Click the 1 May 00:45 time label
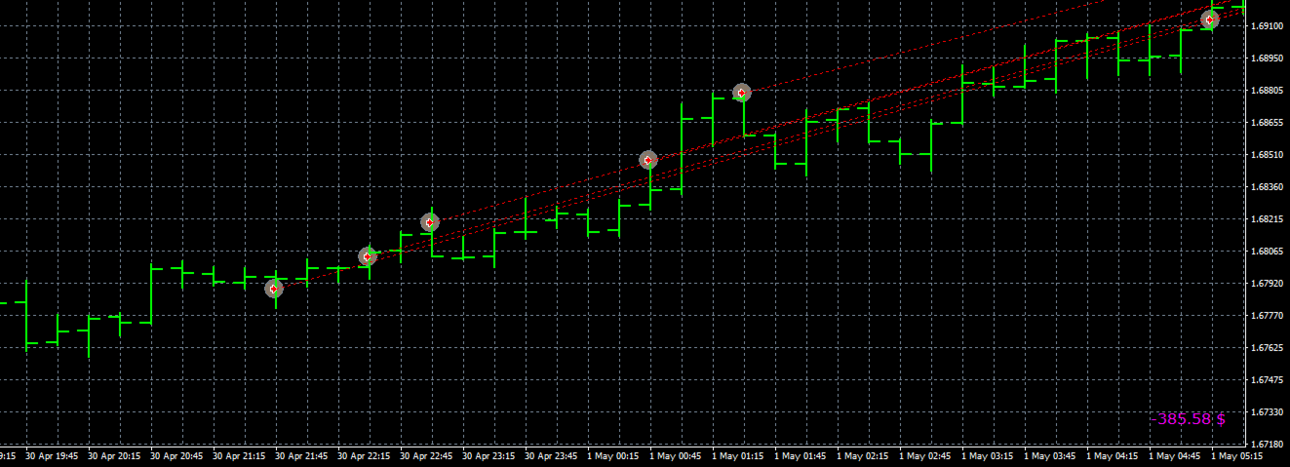 676,456
